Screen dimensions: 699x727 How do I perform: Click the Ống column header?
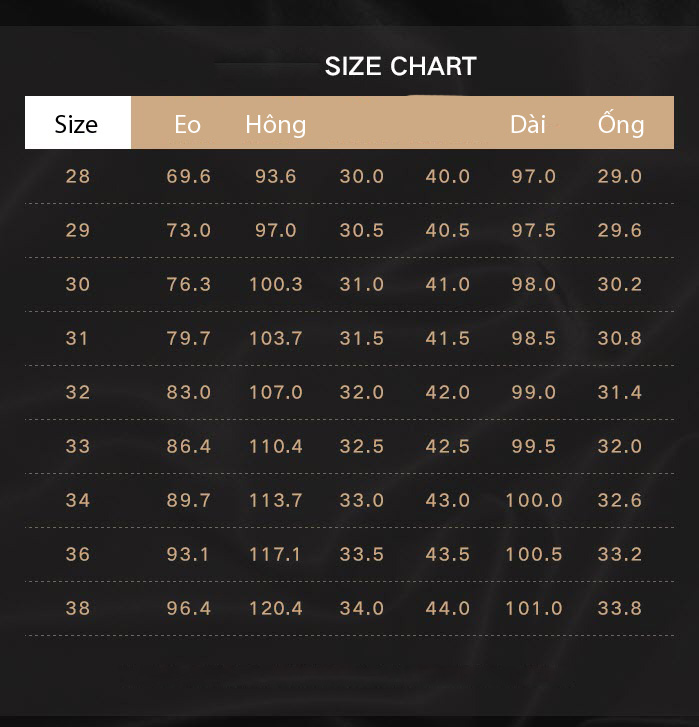coord(621,123)
